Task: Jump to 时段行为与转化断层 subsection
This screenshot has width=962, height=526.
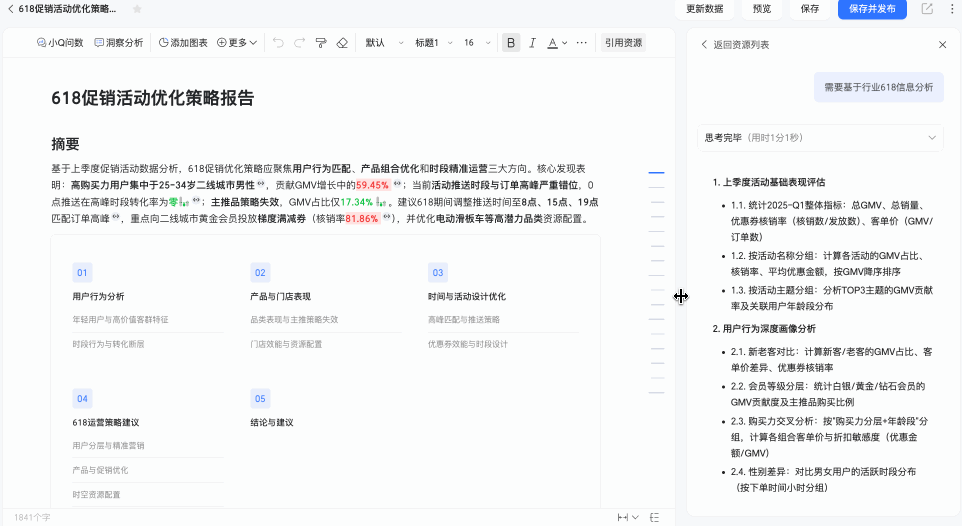Action: (x=109, y=344)
